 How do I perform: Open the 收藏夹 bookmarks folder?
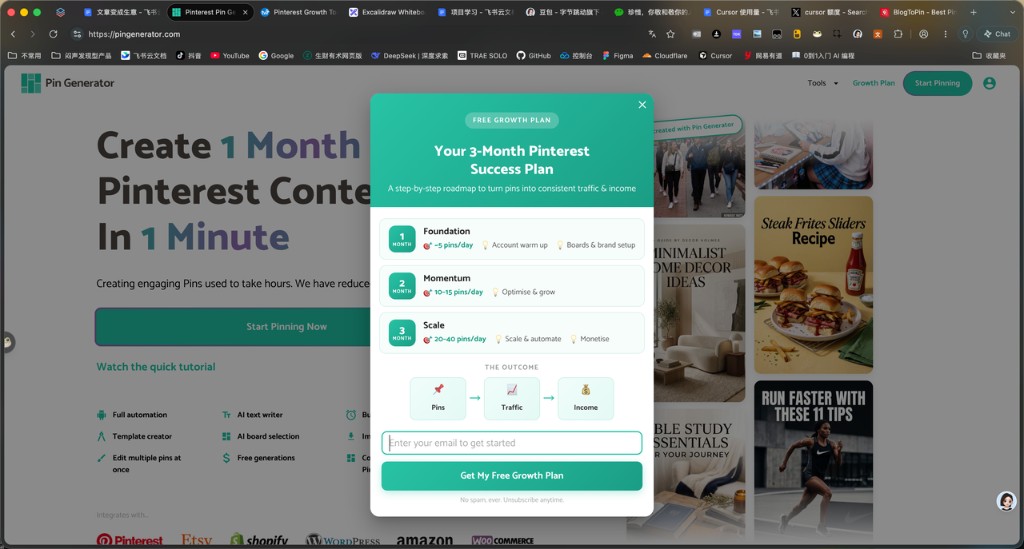(989, 55)
